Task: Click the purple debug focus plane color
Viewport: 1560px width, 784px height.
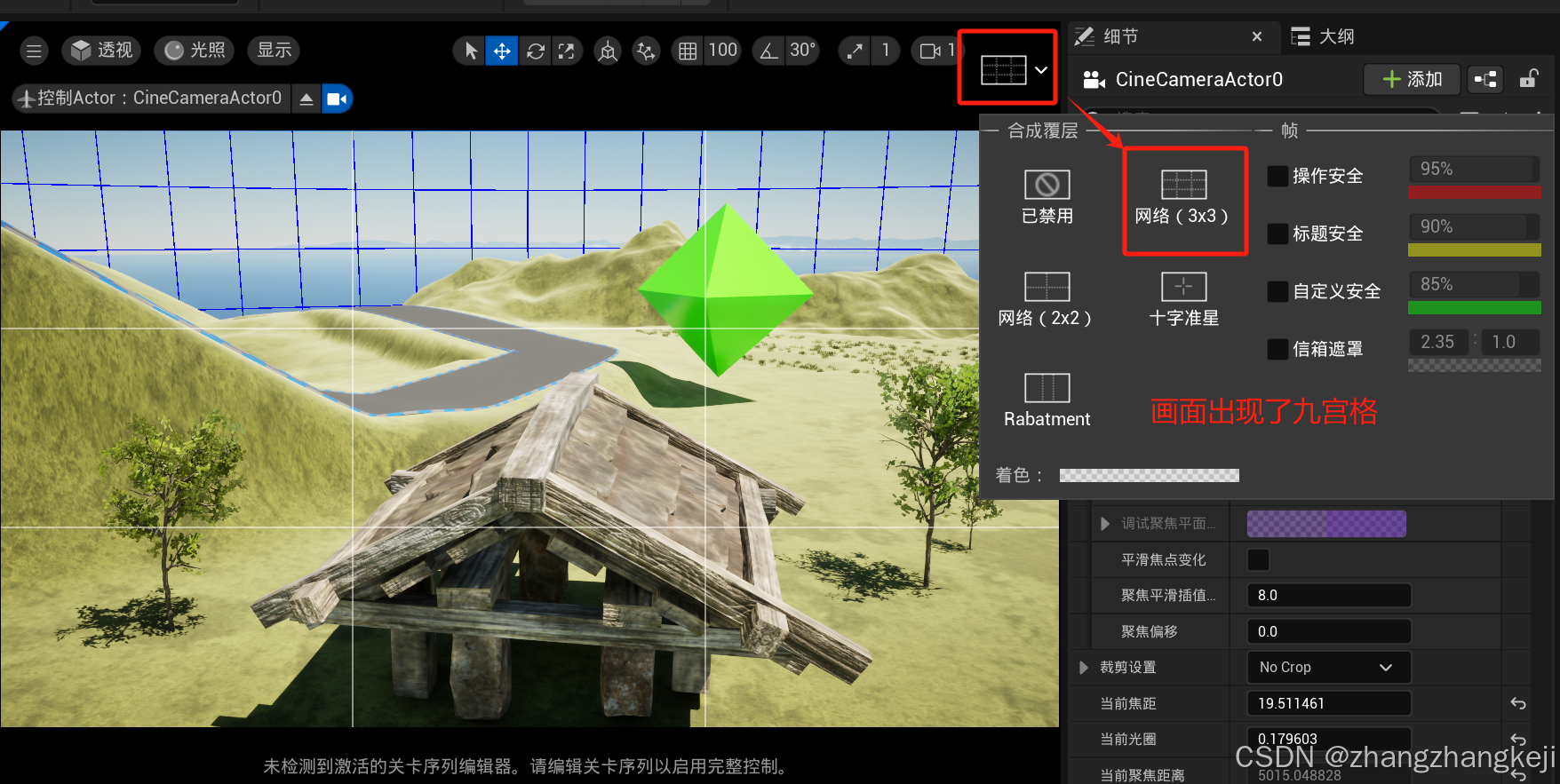Action: pos(1326,524)
